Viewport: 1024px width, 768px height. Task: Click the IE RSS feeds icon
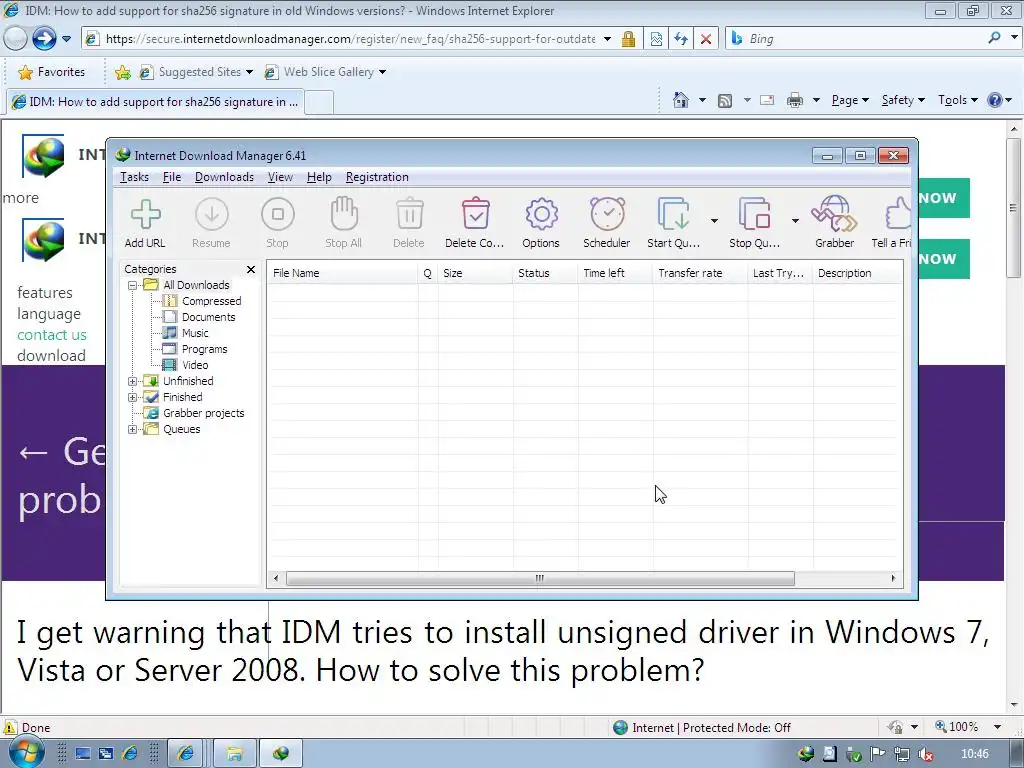(725, 101)
